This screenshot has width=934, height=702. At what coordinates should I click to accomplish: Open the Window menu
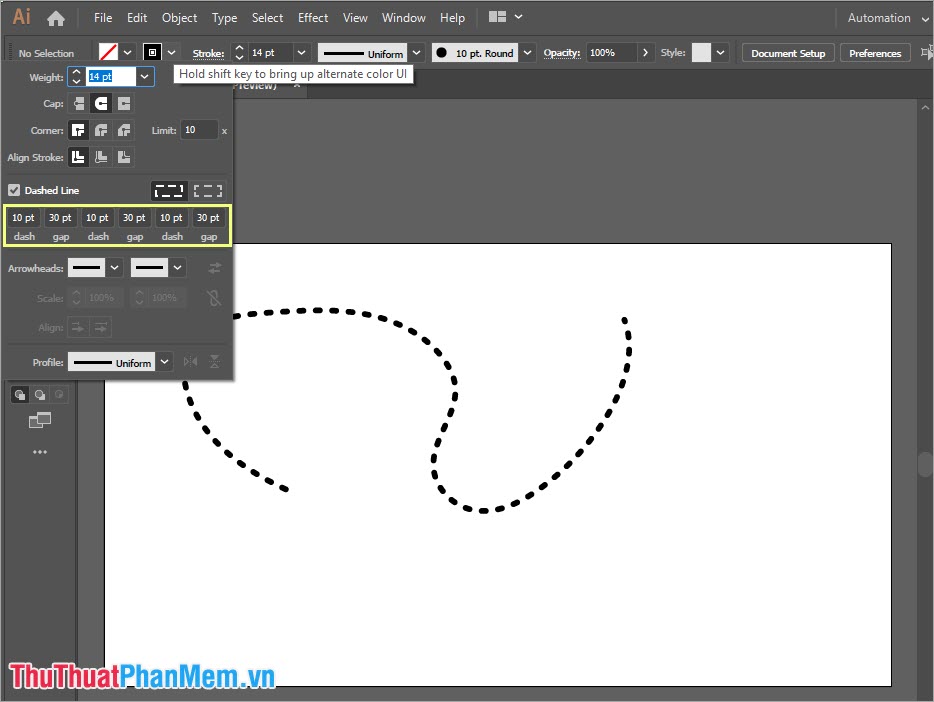[x=404, y=17]
